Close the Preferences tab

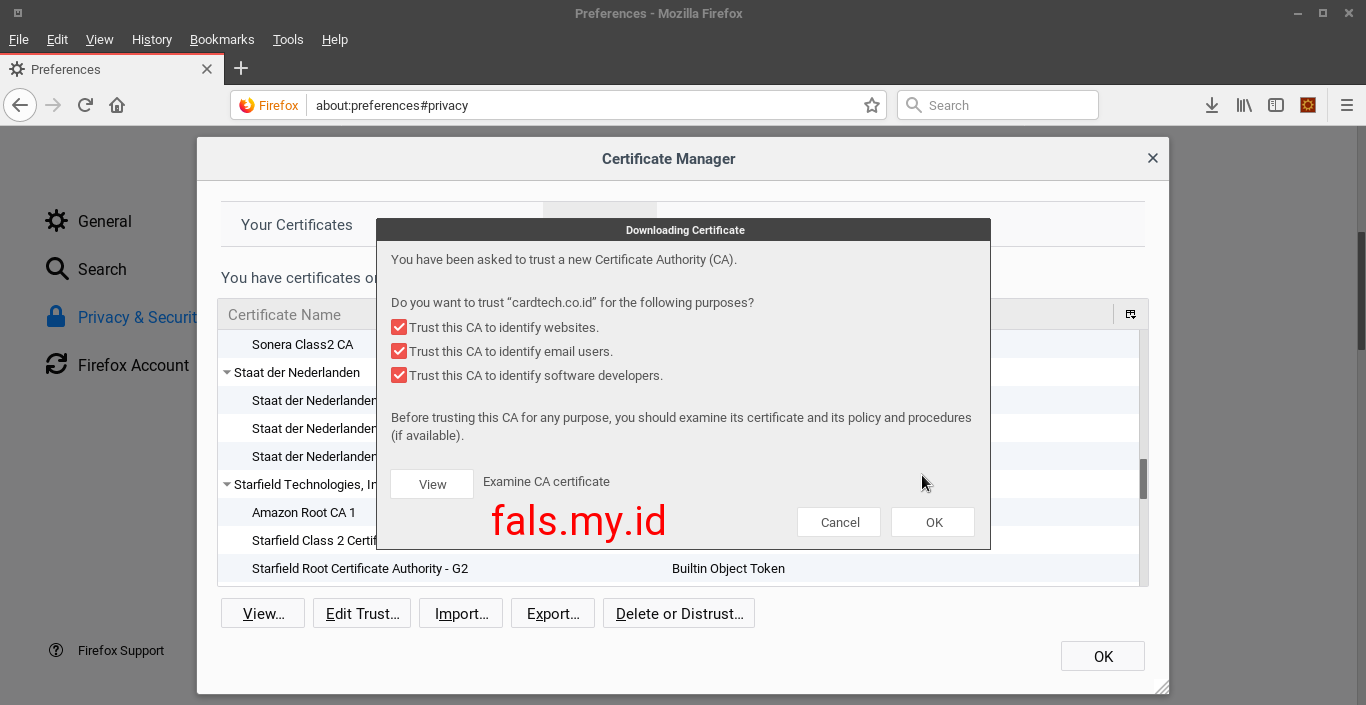(207, 69)
